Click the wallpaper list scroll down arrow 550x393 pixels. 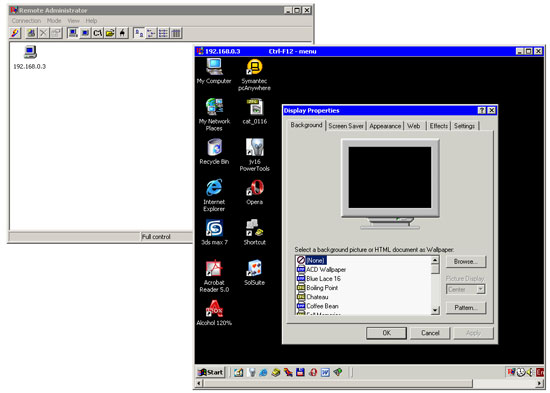(435, 310)
